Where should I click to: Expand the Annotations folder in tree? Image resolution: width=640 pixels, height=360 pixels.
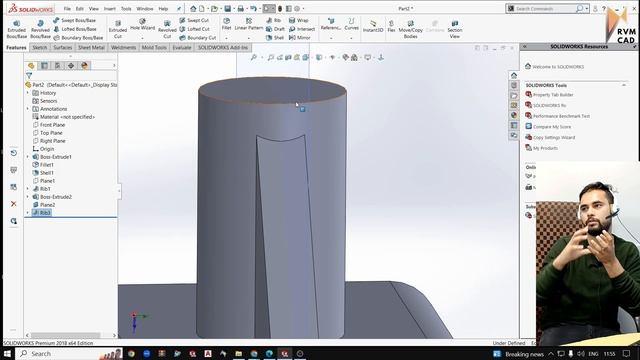coord(28,109)
